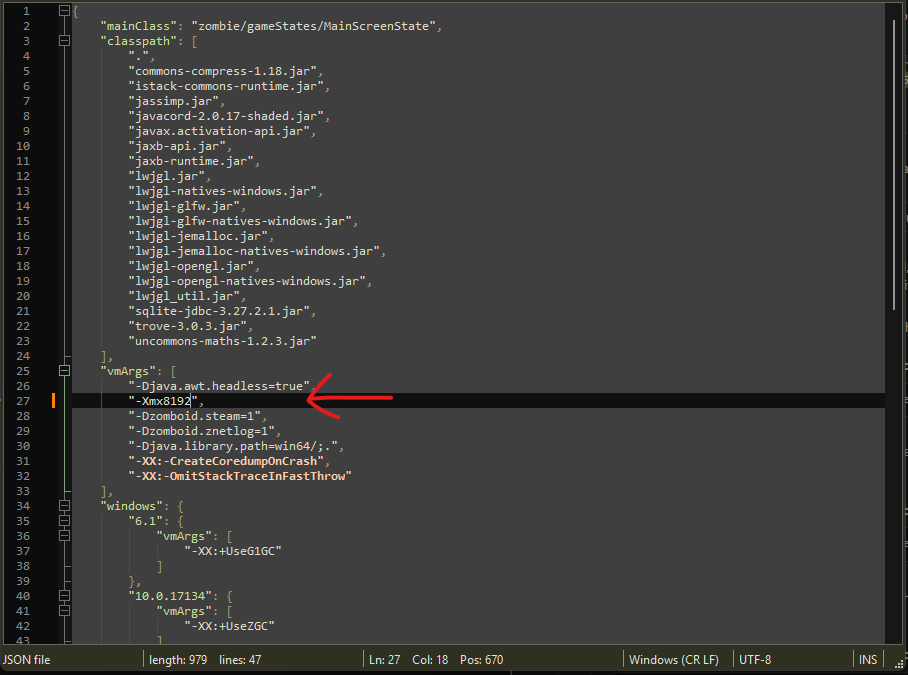Click "sqlite-jdbc-3.27.2.1.jar" entry
This screenshot has width=908, height=675.
219,311
